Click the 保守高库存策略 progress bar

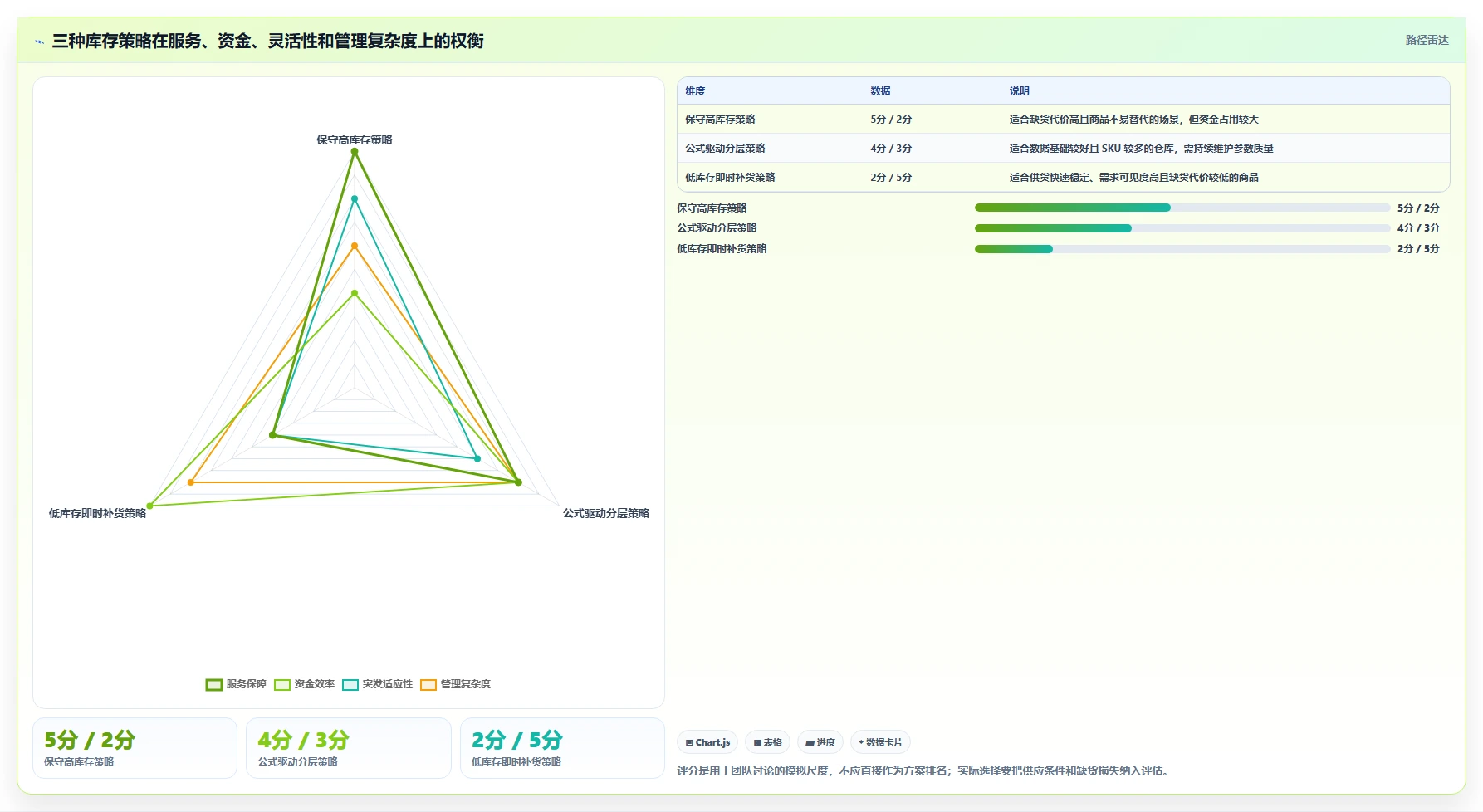pyautogui.click(x=1182, y=208)
